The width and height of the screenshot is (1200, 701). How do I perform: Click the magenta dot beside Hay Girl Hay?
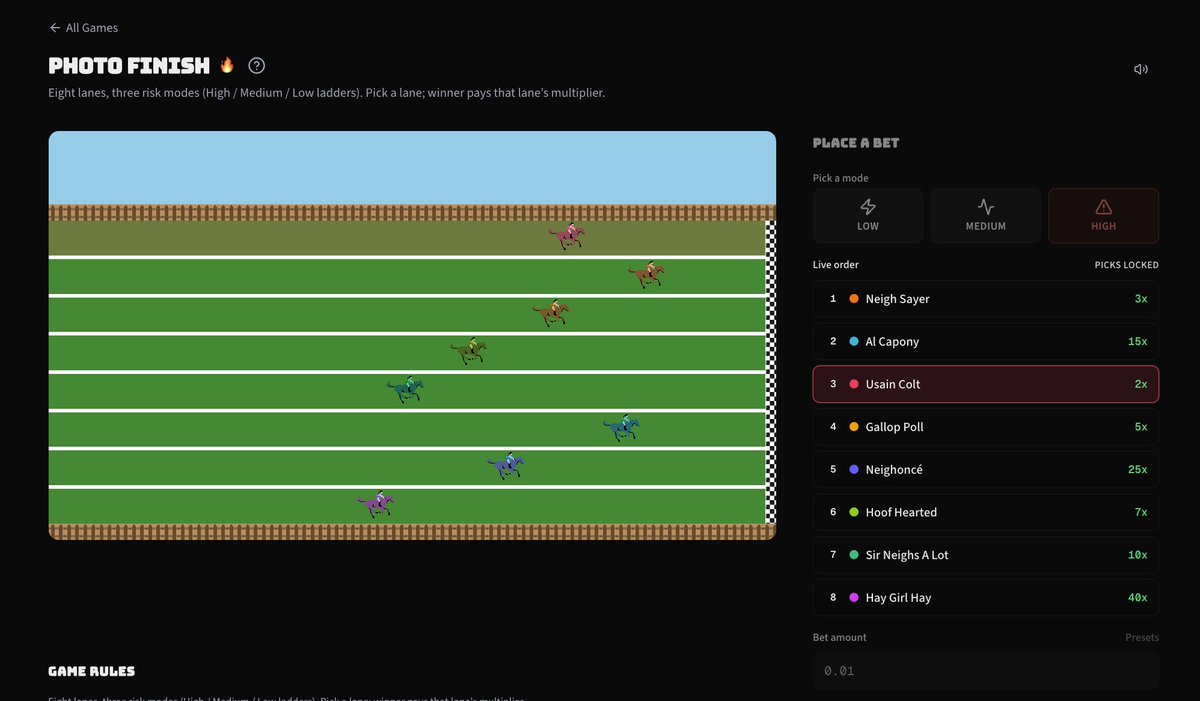(x=854, y=598)
